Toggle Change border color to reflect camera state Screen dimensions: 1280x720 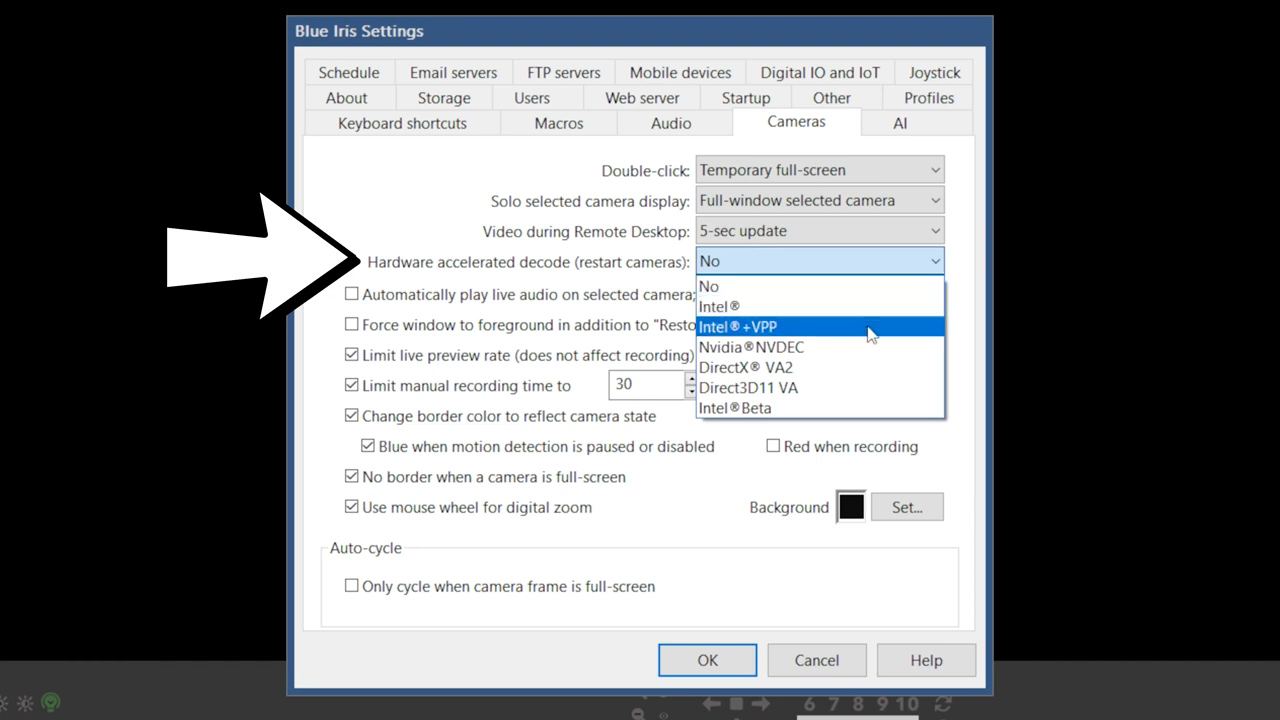(352, 415)
